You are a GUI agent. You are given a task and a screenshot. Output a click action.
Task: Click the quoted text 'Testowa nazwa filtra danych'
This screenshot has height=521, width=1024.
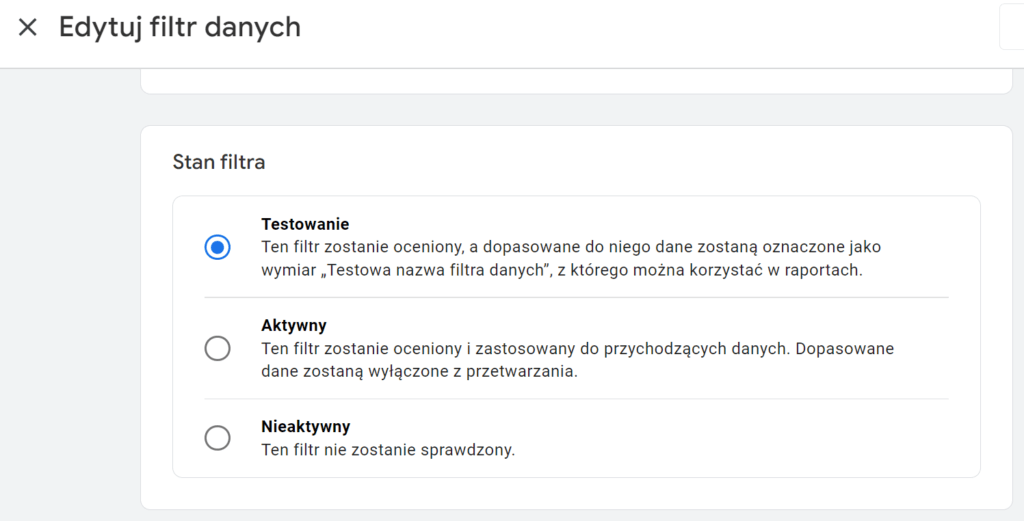click(436, 270)
